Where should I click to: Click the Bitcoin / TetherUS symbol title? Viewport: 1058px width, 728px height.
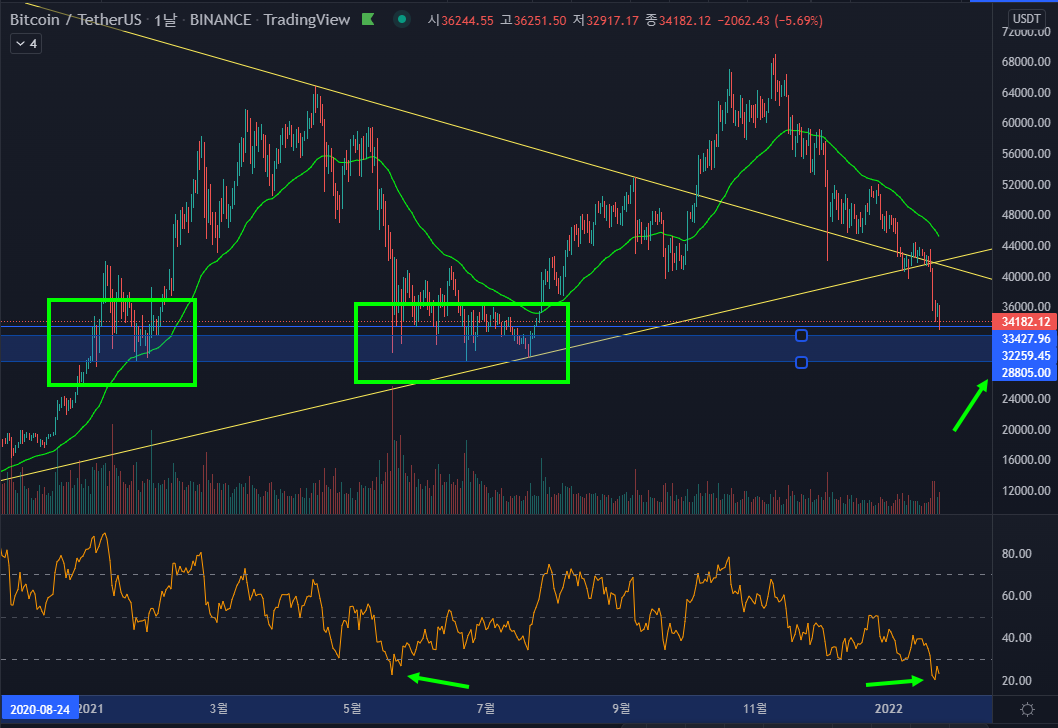(x=76, y=20)
